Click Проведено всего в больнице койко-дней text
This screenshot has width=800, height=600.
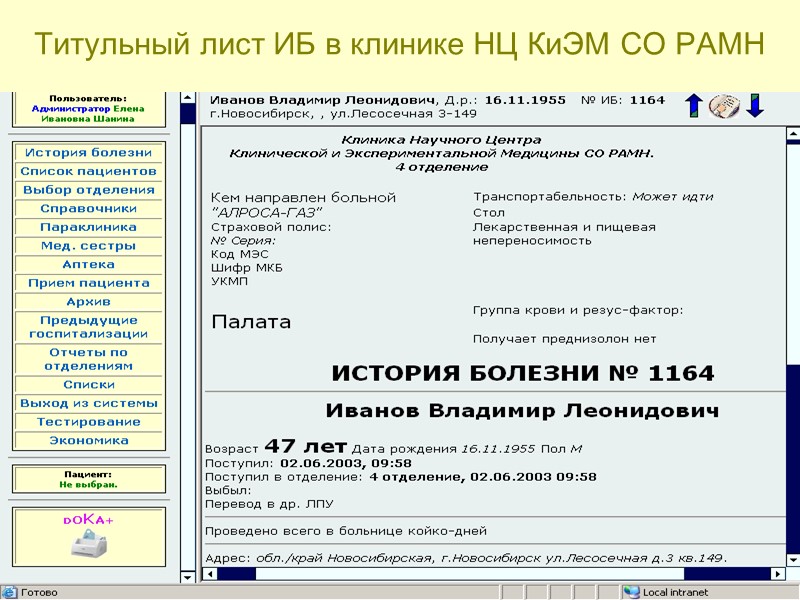346,532
